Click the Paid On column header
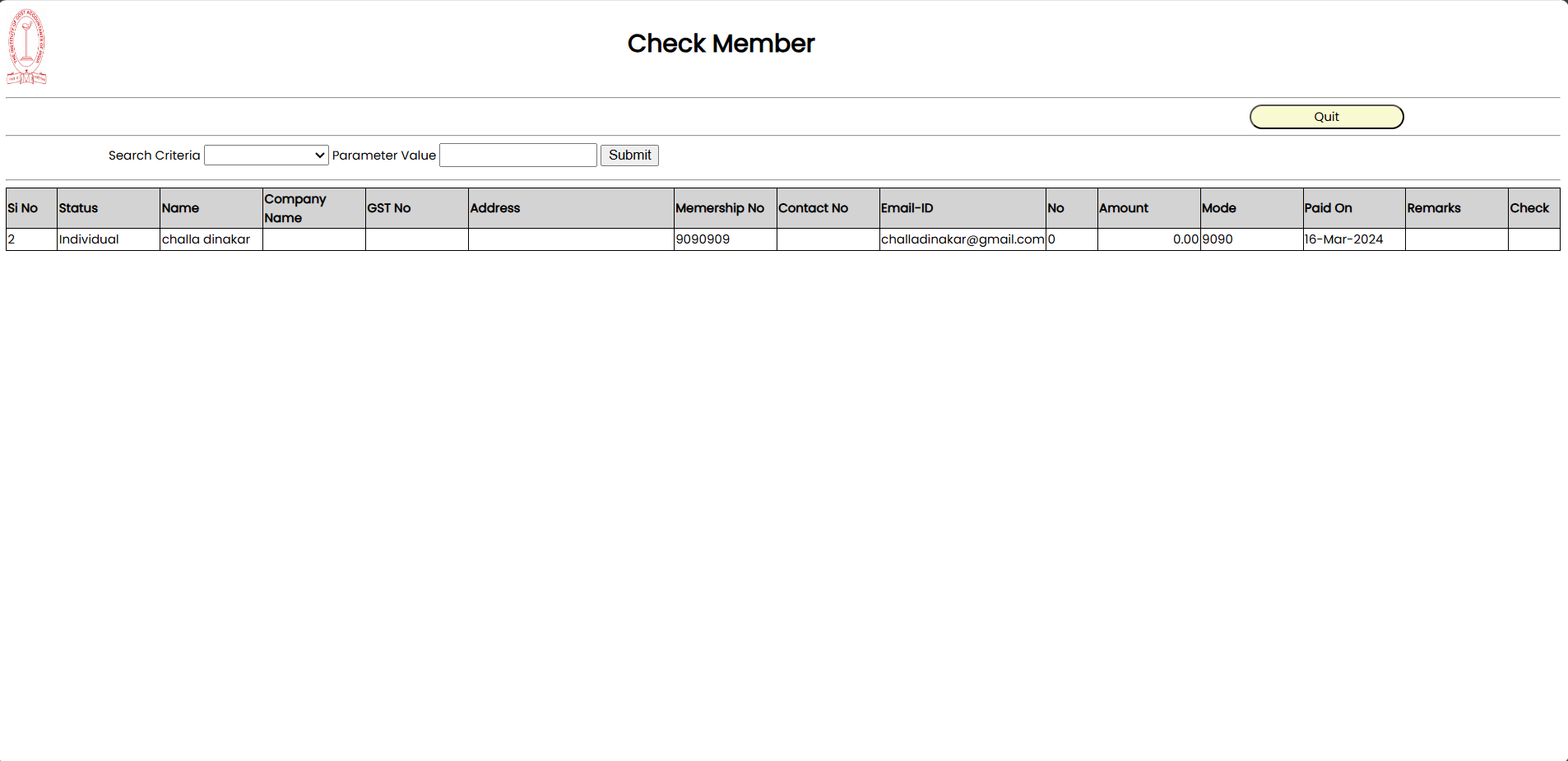 1328,208
